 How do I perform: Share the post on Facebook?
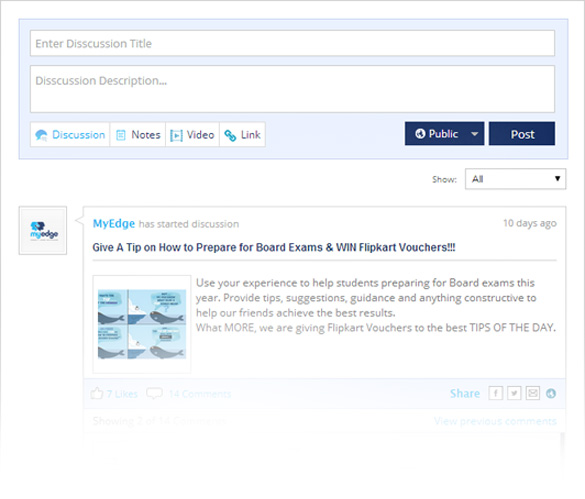click(495, 393)
